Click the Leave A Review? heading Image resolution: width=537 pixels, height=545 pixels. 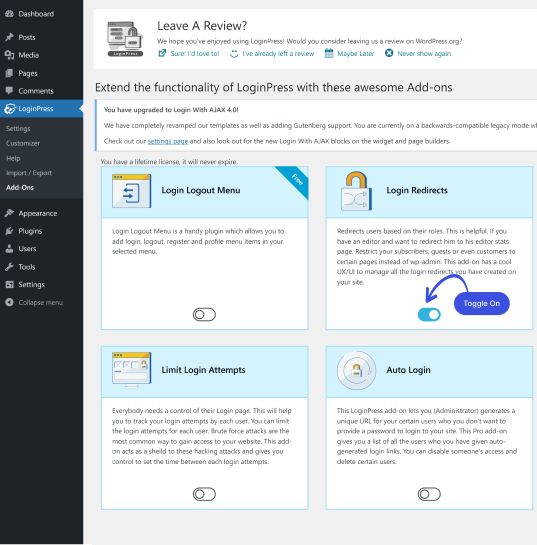click(x=202, y=26)
